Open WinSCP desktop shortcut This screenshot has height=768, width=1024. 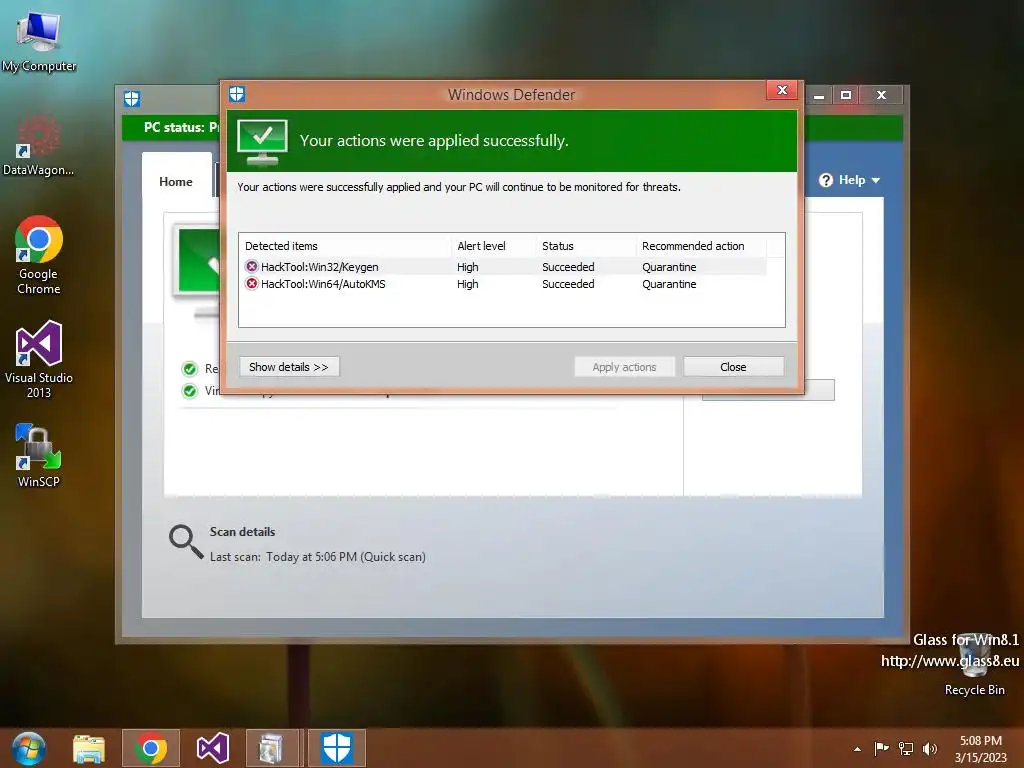(x=39, y=455)
